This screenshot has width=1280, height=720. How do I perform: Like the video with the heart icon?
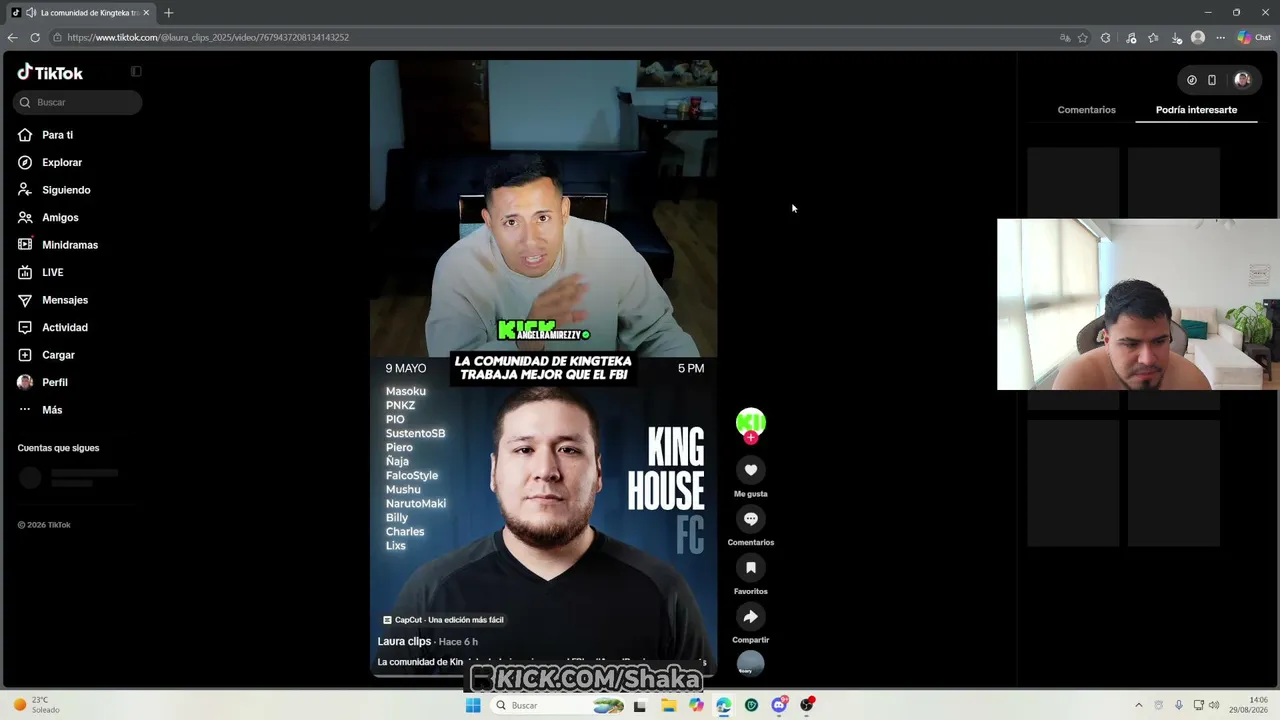pos(751,470)
